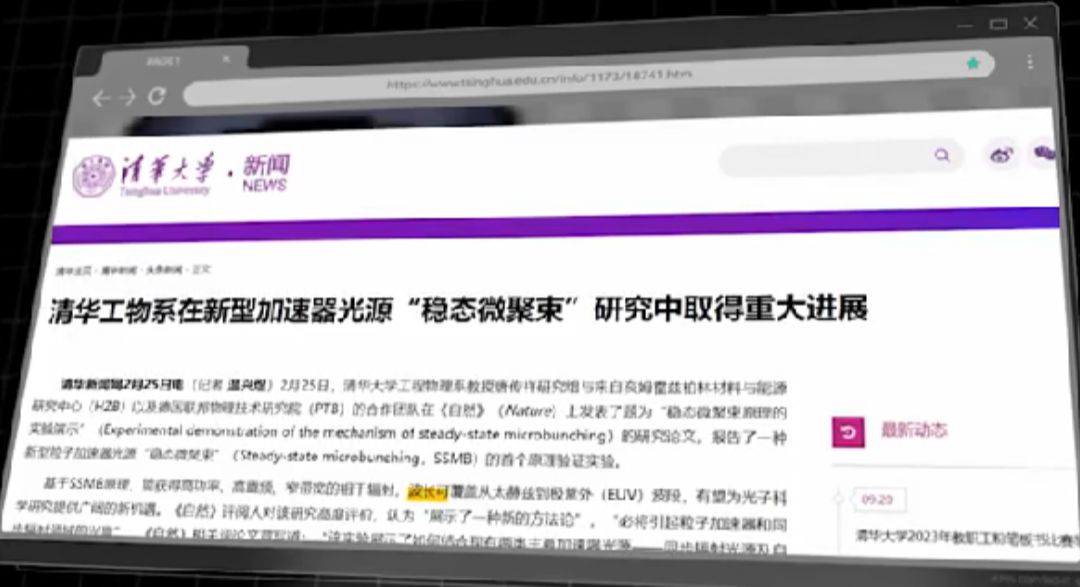Click the browser forward arrow
This screenshot has width=1080, height=587.
[127, 97]
